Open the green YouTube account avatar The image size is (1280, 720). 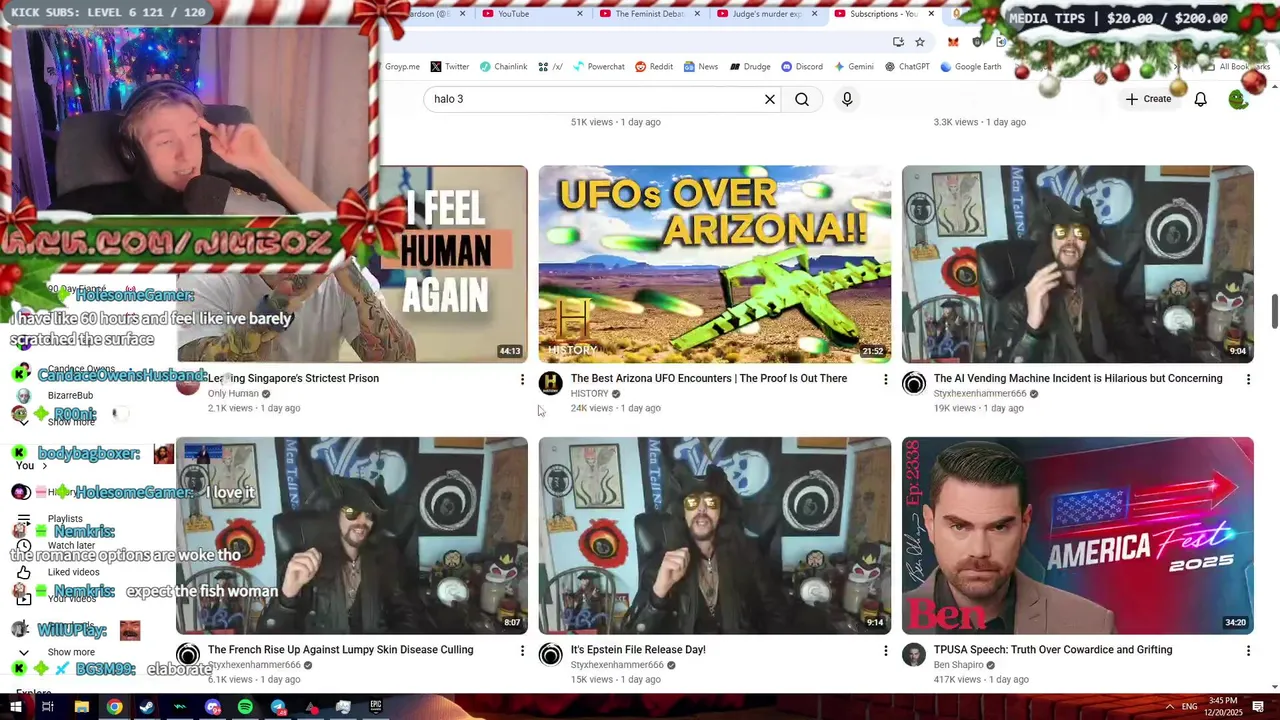pos(1238,99)
